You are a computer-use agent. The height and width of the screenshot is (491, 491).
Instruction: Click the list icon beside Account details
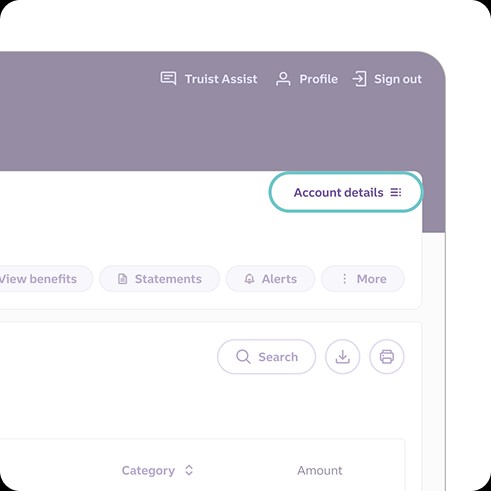coord(396,192)
